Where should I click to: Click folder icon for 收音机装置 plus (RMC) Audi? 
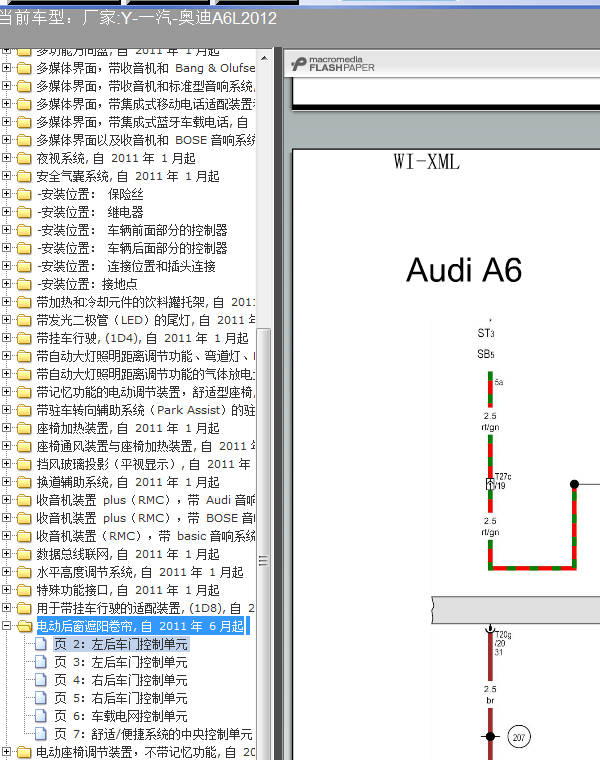pos(24,500)
